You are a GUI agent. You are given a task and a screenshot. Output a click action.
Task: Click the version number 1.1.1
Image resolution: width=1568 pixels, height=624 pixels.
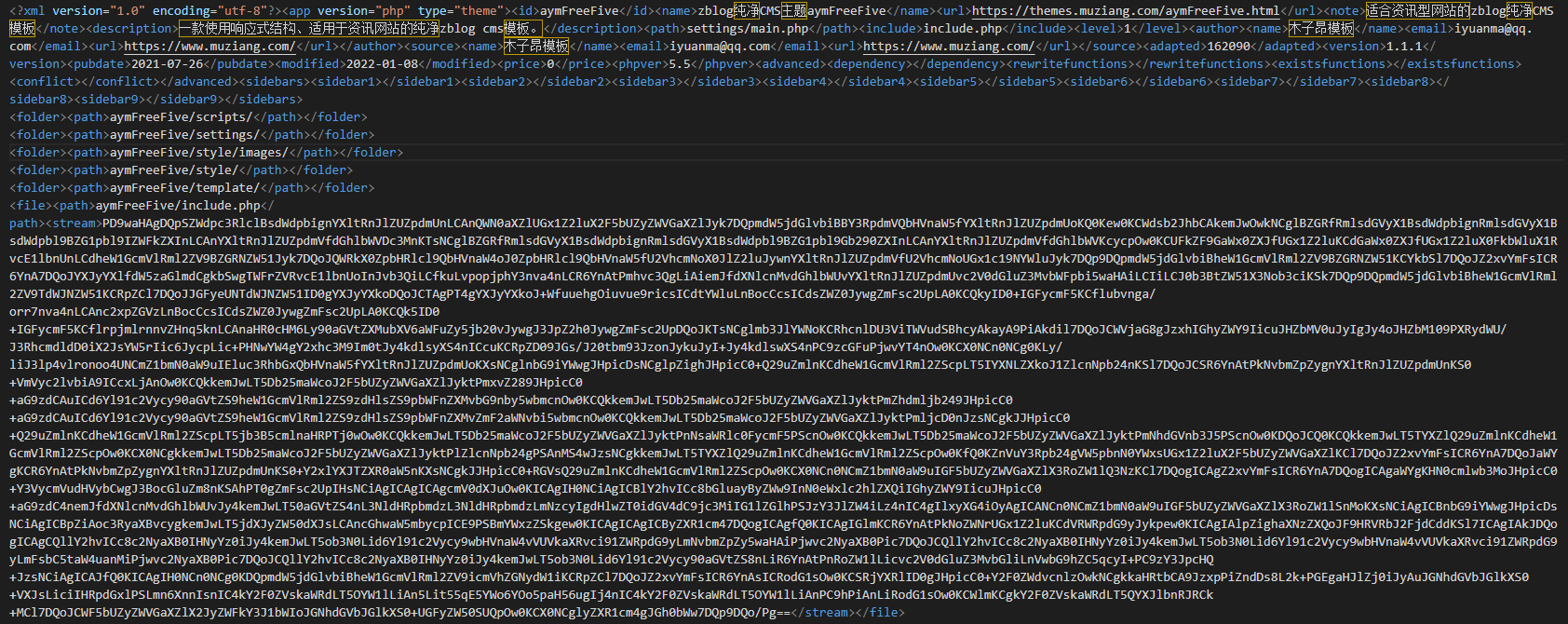pyautogui.click(x=1404, y=47)
